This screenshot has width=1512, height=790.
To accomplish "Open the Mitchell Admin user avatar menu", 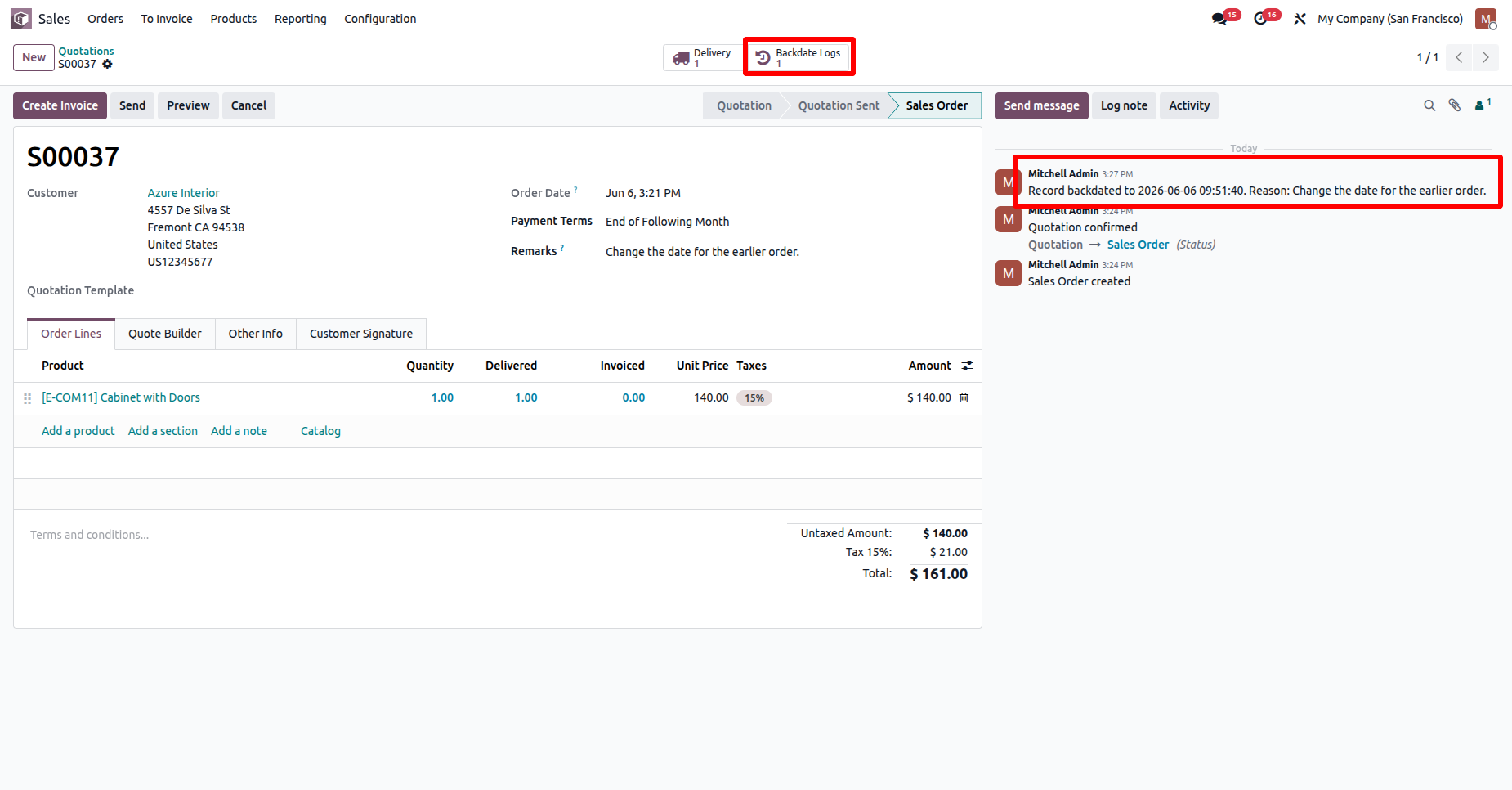I will (x=1485, y=19).
